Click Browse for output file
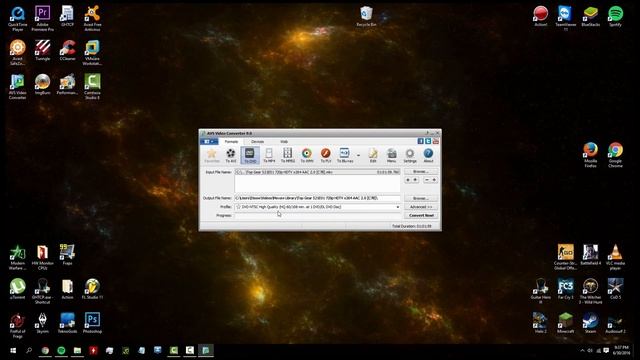This screenshot has width=640, height=360. pos(421,198)
